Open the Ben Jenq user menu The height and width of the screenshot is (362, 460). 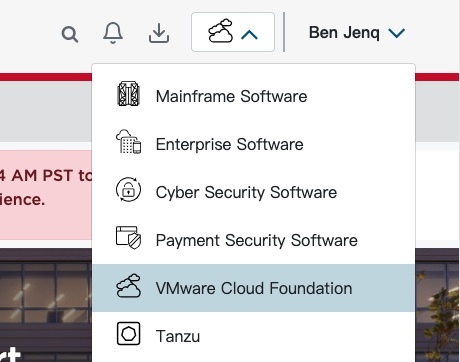(x=357, y=33)
